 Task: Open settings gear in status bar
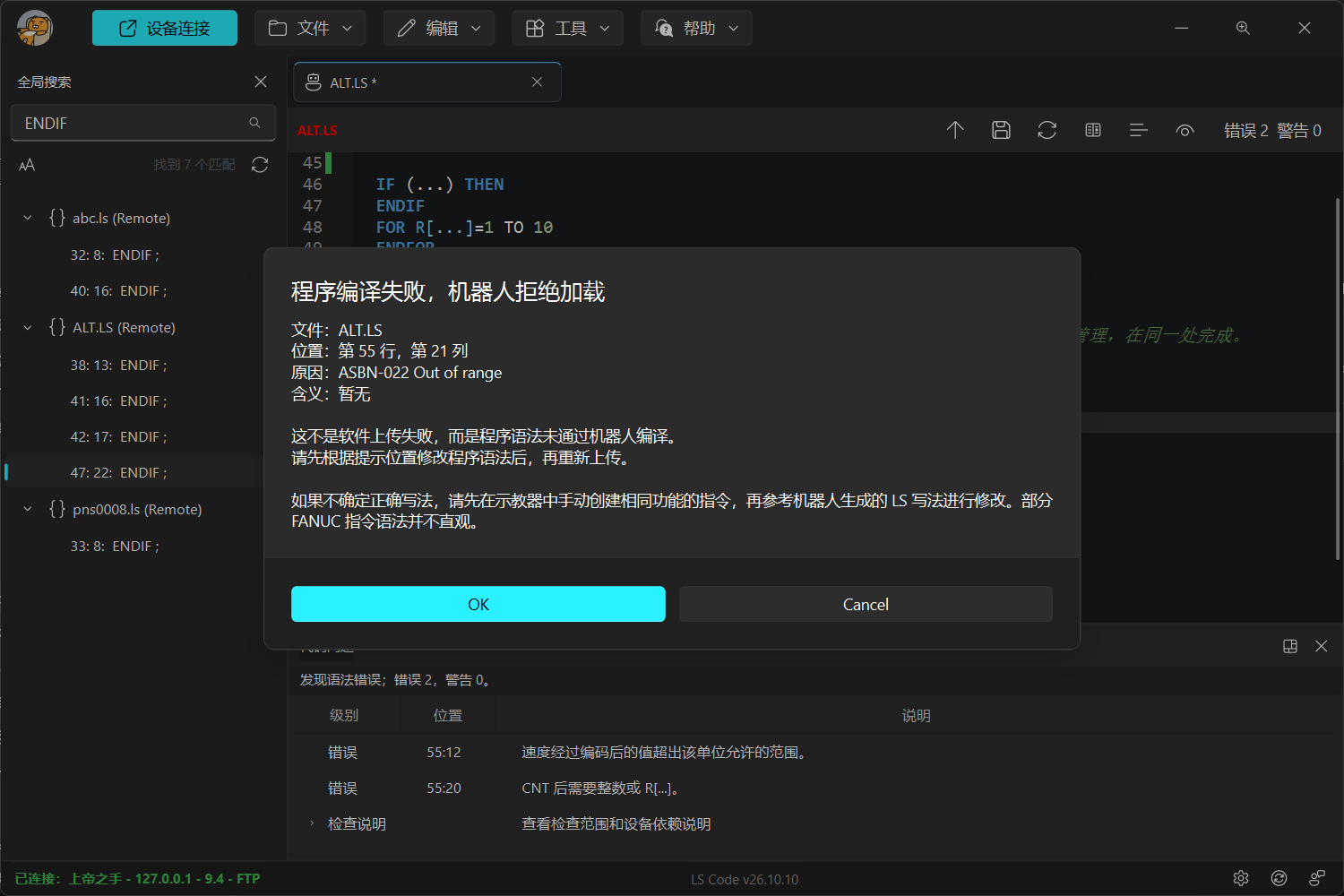pos(1241,878)
